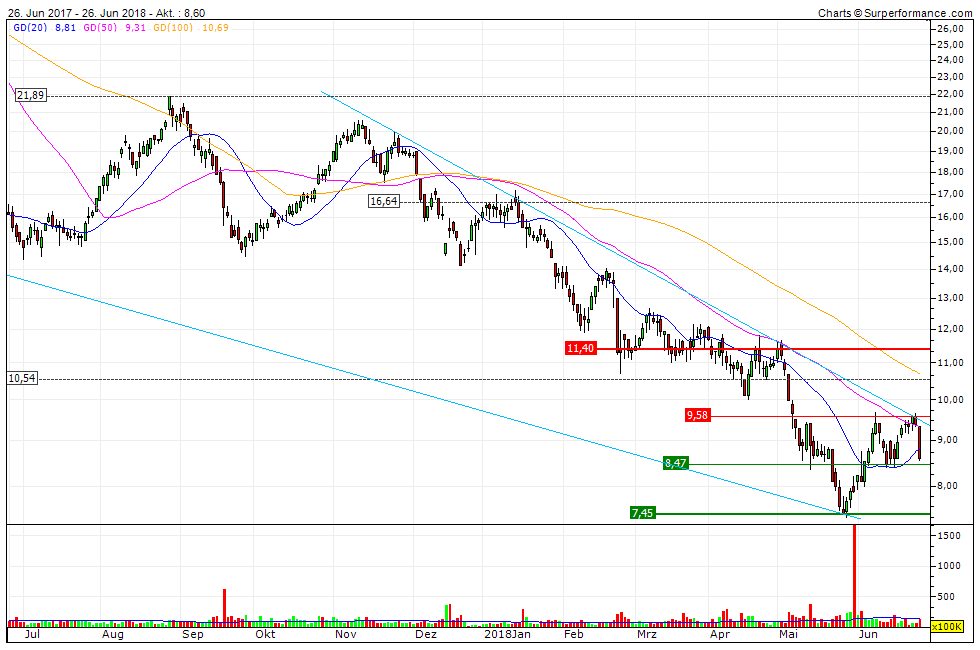
Task: Click the Aug month axis label
Action: pos(112,634)
